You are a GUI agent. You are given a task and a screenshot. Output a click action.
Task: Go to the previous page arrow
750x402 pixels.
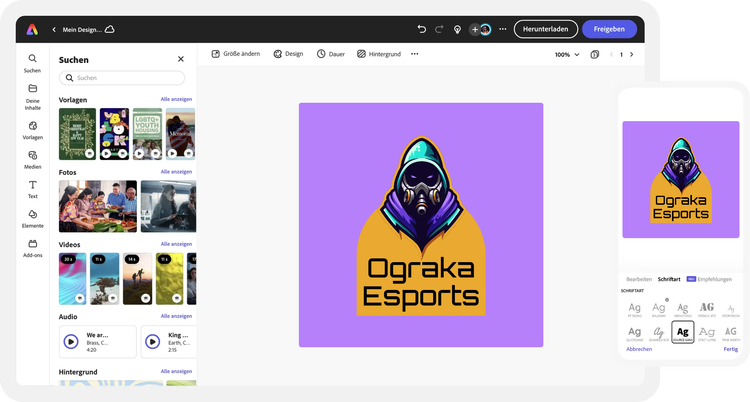(x=611, y=55)
